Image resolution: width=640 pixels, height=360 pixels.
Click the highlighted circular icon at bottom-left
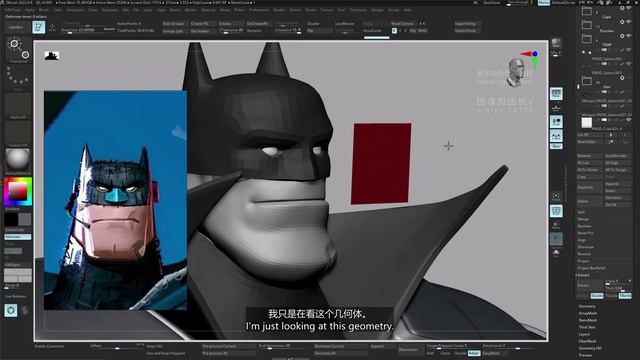11,310
